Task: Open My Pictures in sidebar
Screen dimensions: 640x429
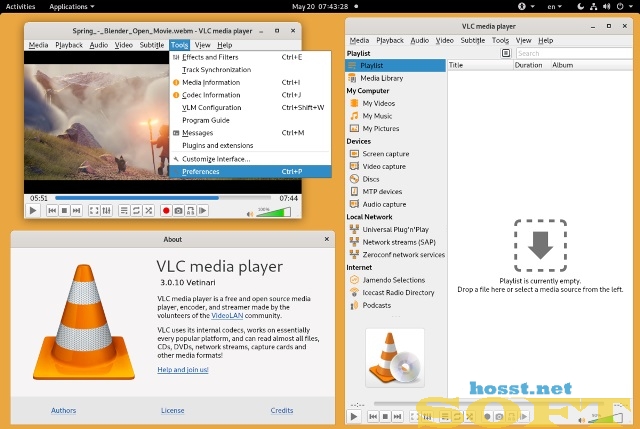Action: tap(396, 129)
